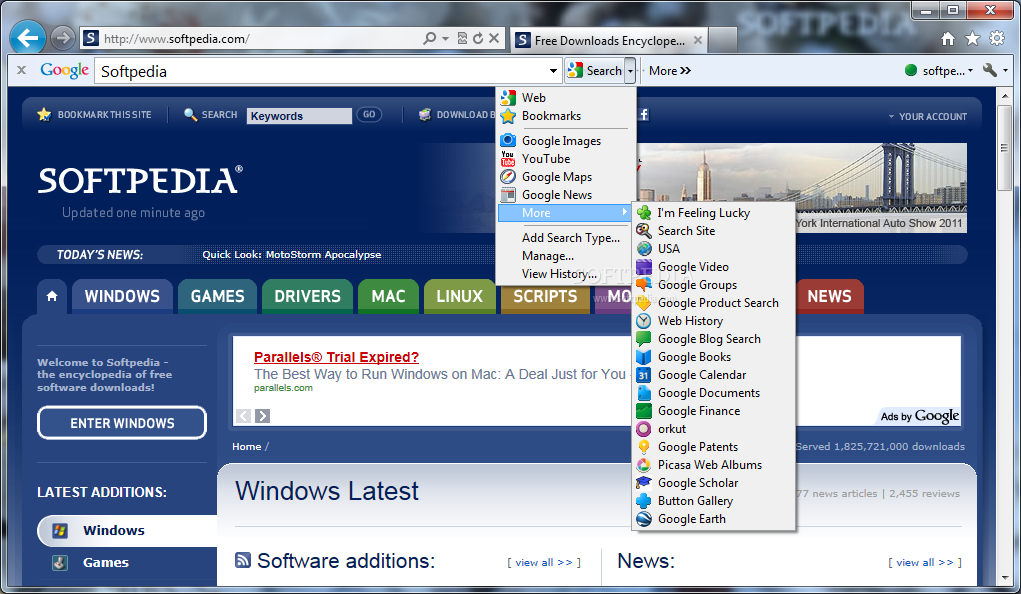Image resolution: width=1021 pixels, height=594 pixels.
Task: Open the browser Home page icon
Action: click(948, 39)
